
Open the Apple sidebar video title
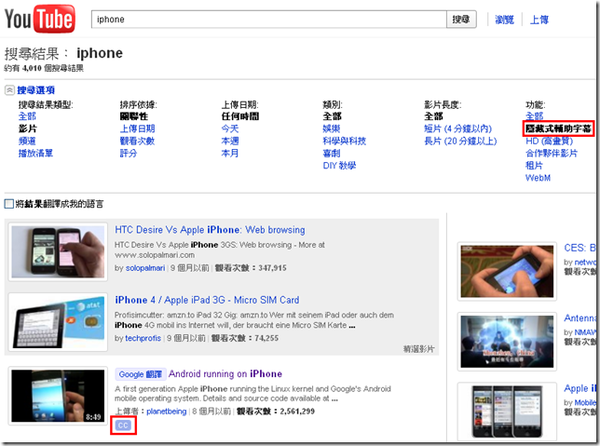click(x=580, y=388)
